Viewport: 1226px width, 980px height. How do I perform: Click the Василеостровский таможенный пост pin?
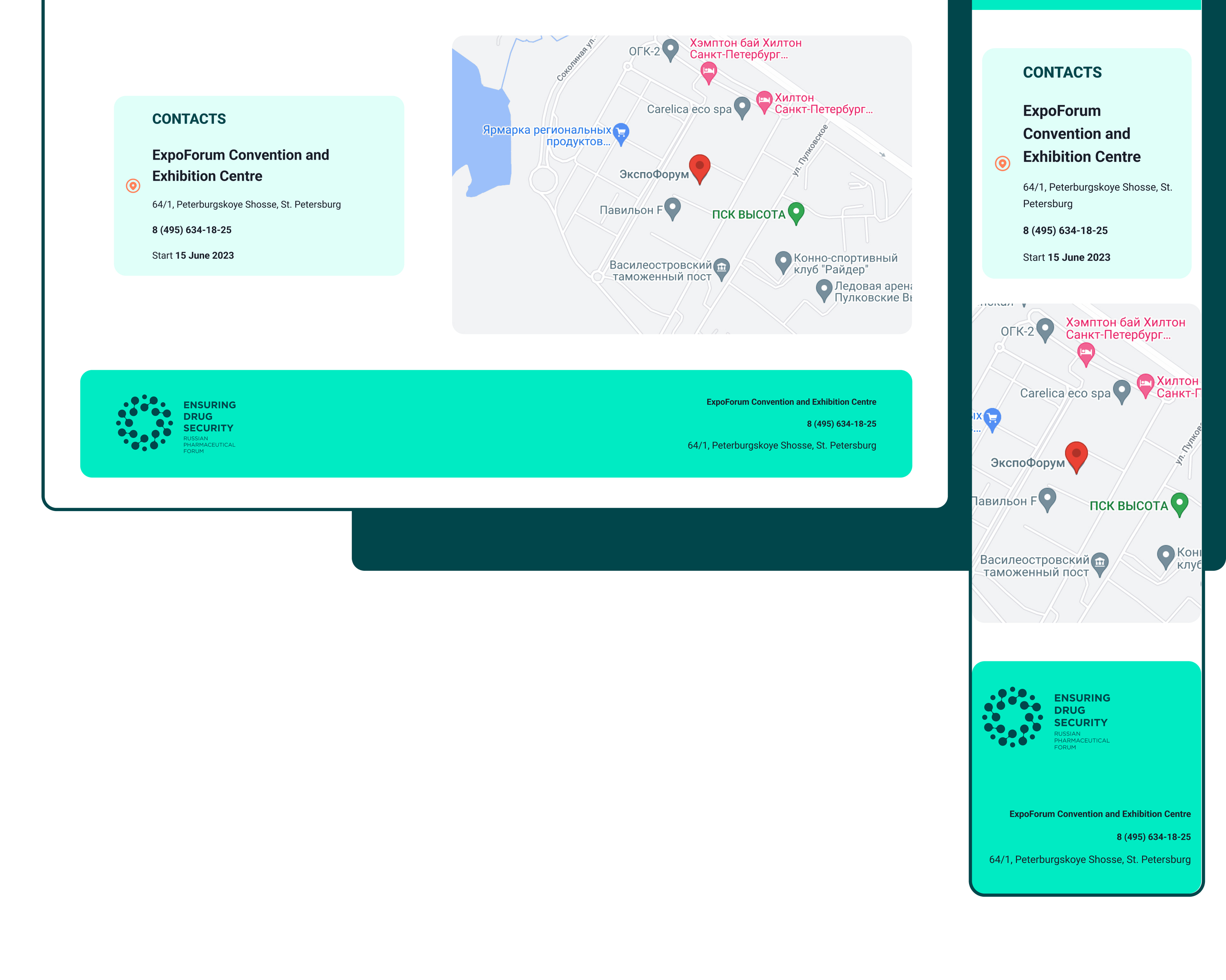tap(721, 267)
